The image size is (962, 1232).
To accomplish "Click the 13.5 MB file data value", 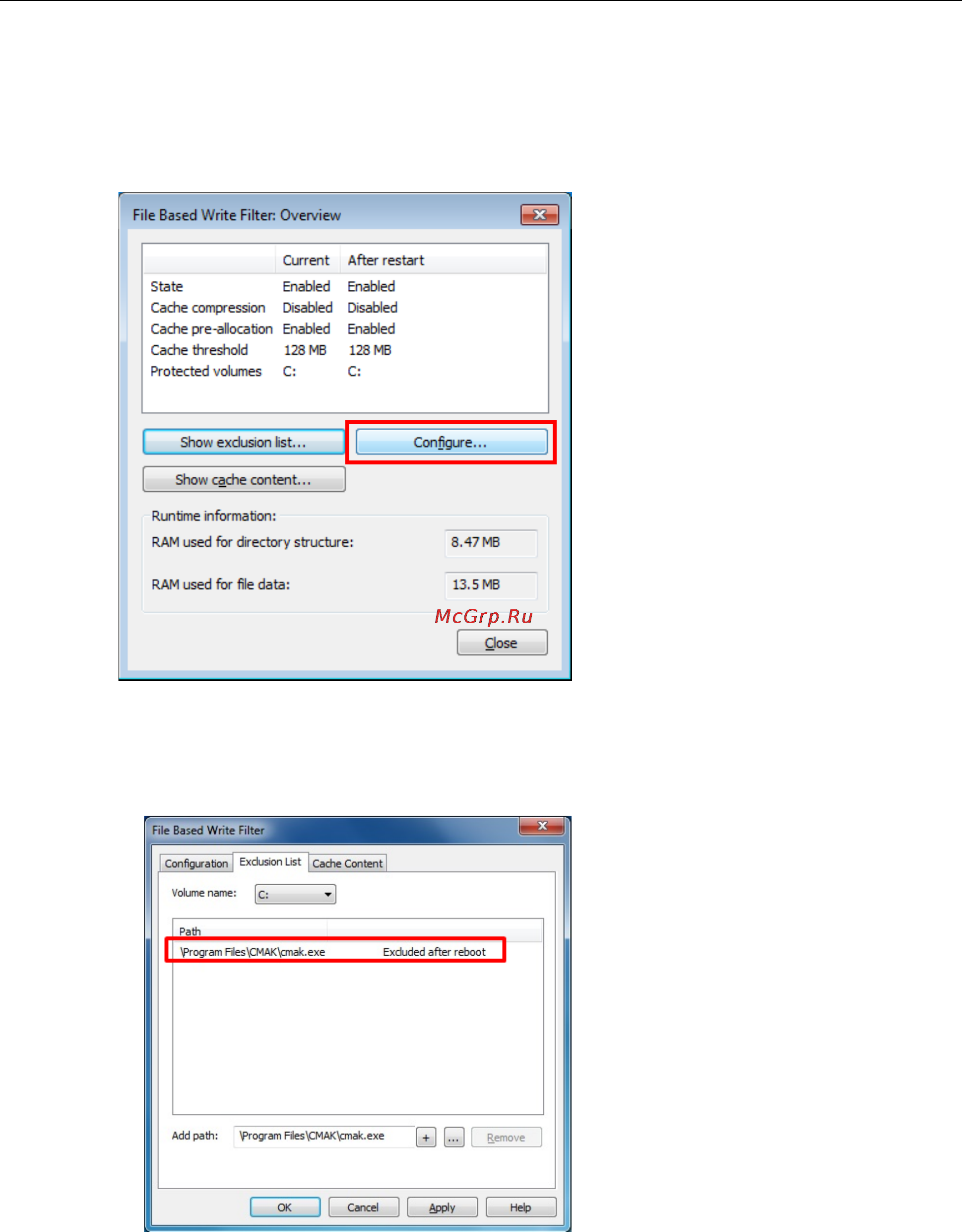I will pyautogui.click(x=491, y=585).
